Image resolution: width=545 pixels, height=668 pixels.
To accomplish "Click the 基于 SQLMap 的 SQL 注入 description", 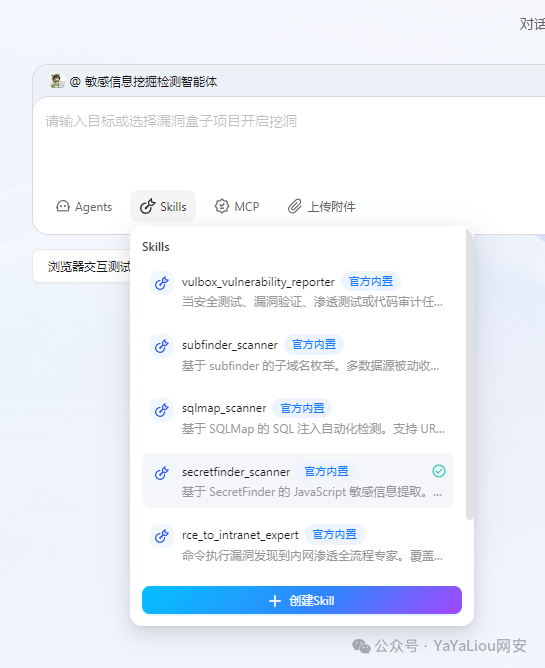I will pyautogui.click(x=313, y=429).
